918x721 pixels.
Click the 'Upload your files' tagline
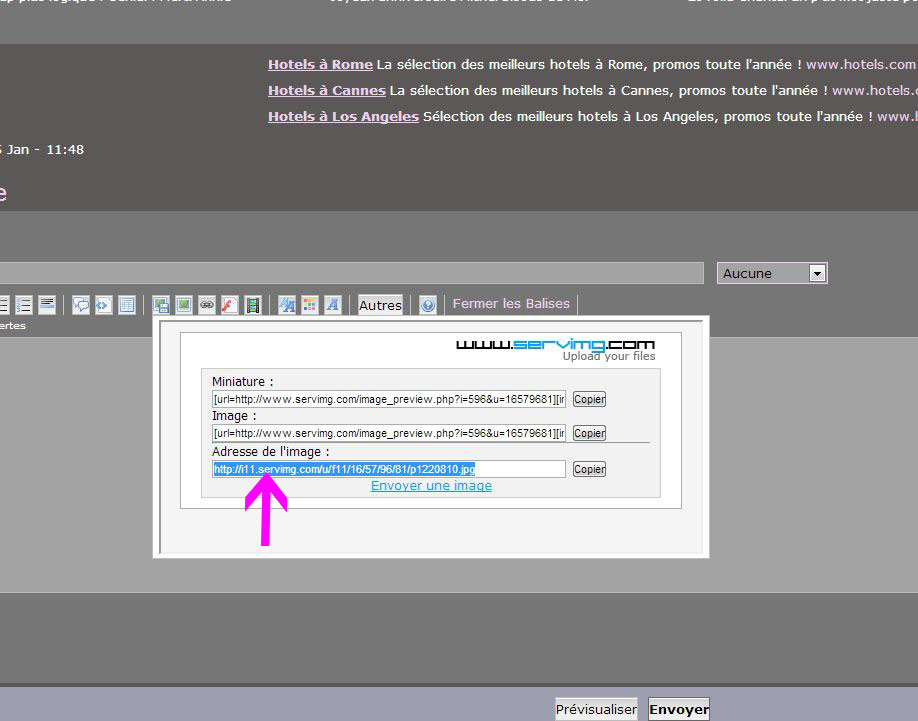point(609,356)
